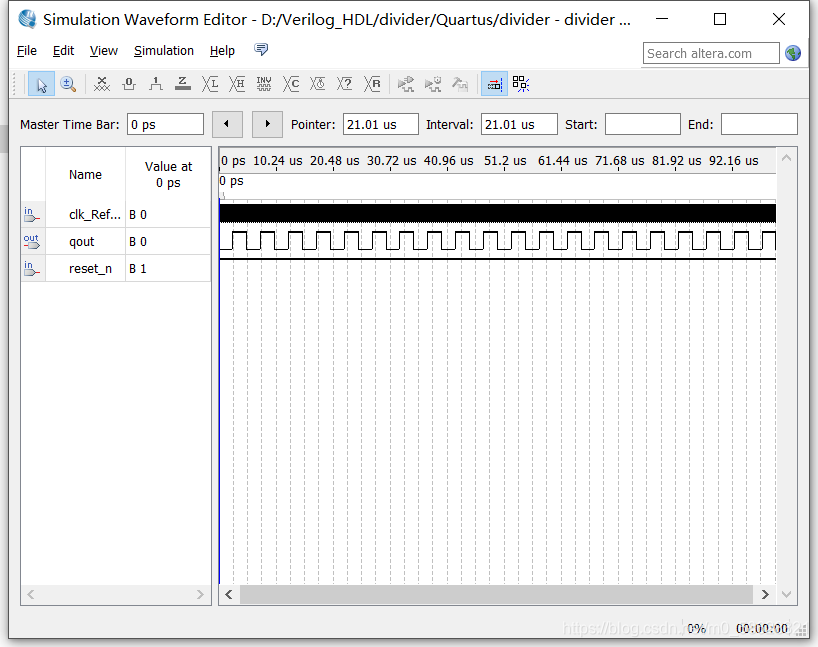
Task: Apply Random Values (XR) tool
Action: [x=372, y=84]
